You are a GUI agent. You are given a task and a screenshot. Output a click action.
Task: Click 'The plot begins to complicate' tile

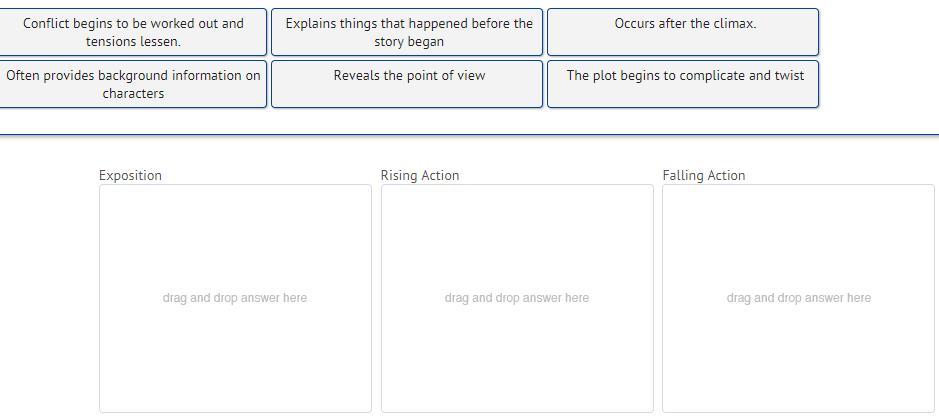[x=683, y=84]
